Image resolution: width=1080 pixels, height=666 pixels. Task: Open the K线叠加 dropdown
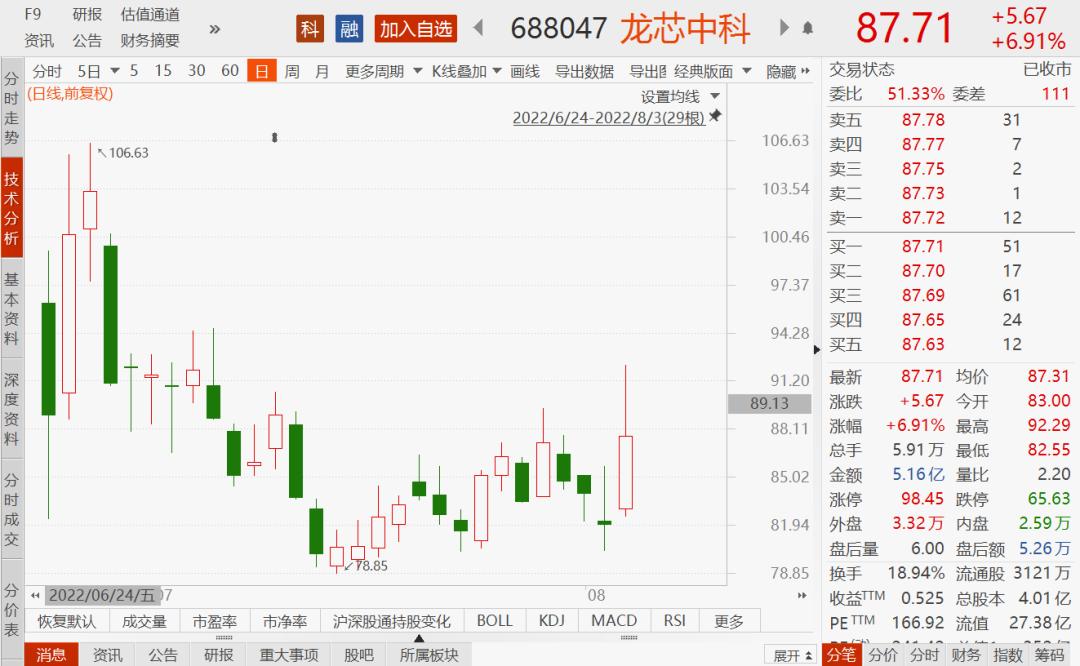click(x=466, y=71)
